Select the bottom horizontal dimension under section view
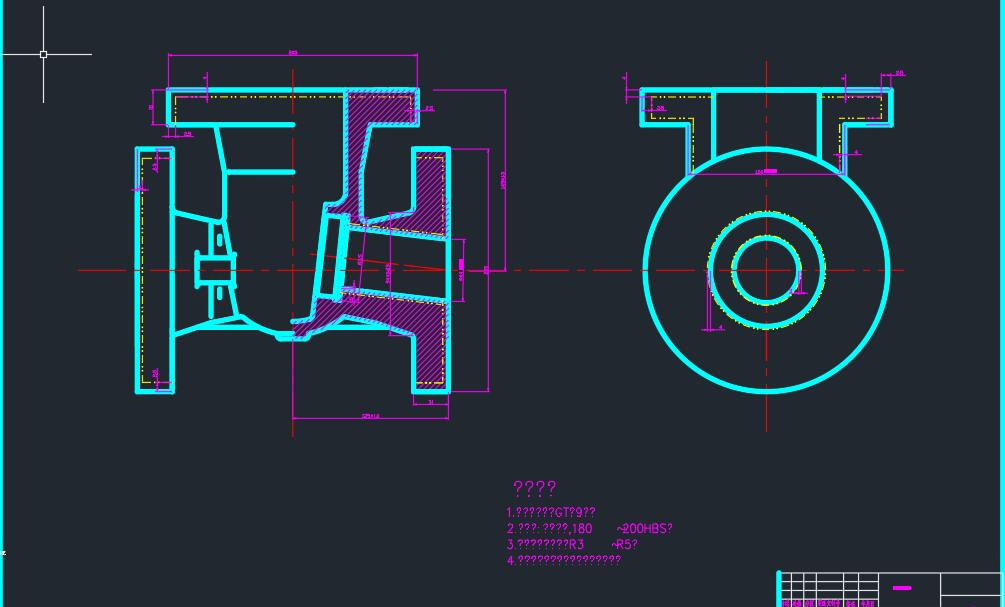Viewport: 1005px width, 607px height. (370, 418)
